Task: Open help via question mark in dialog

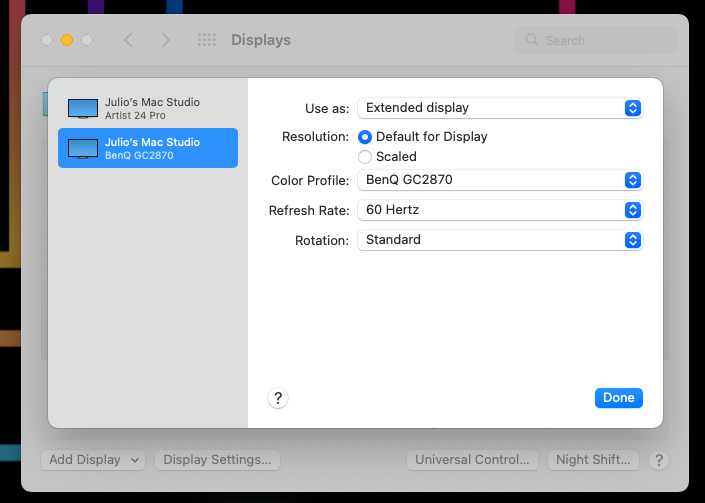Action: click(278, 398)
